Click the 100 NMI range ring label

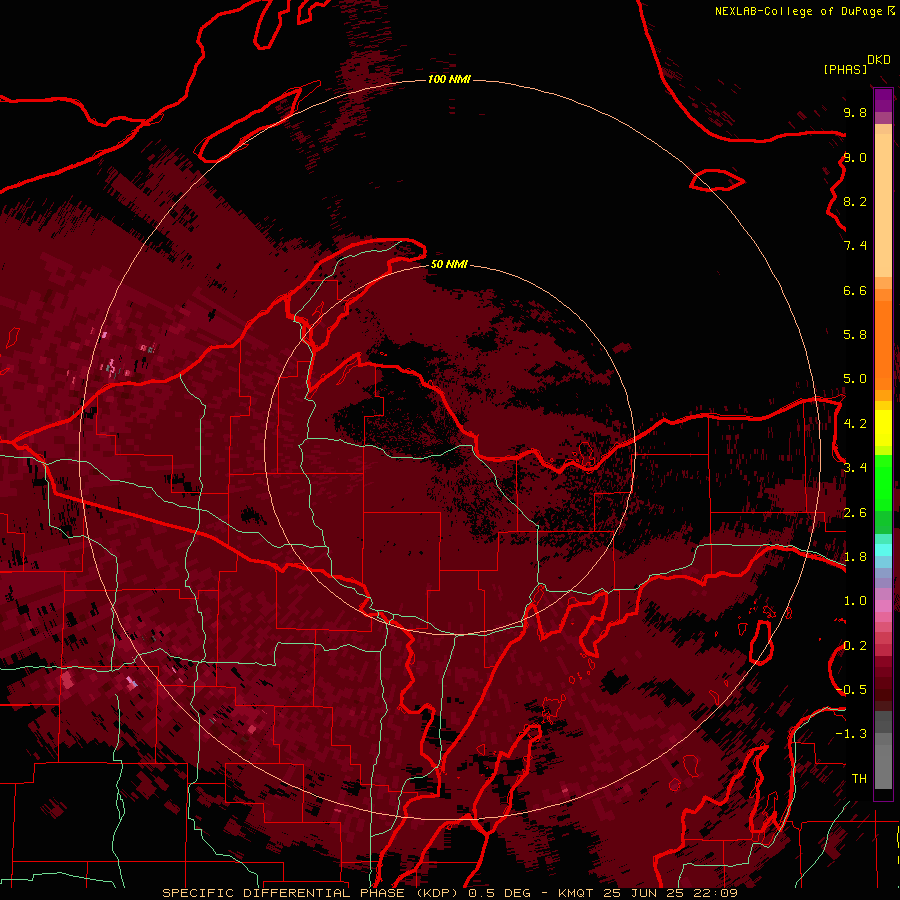(449, 79)
